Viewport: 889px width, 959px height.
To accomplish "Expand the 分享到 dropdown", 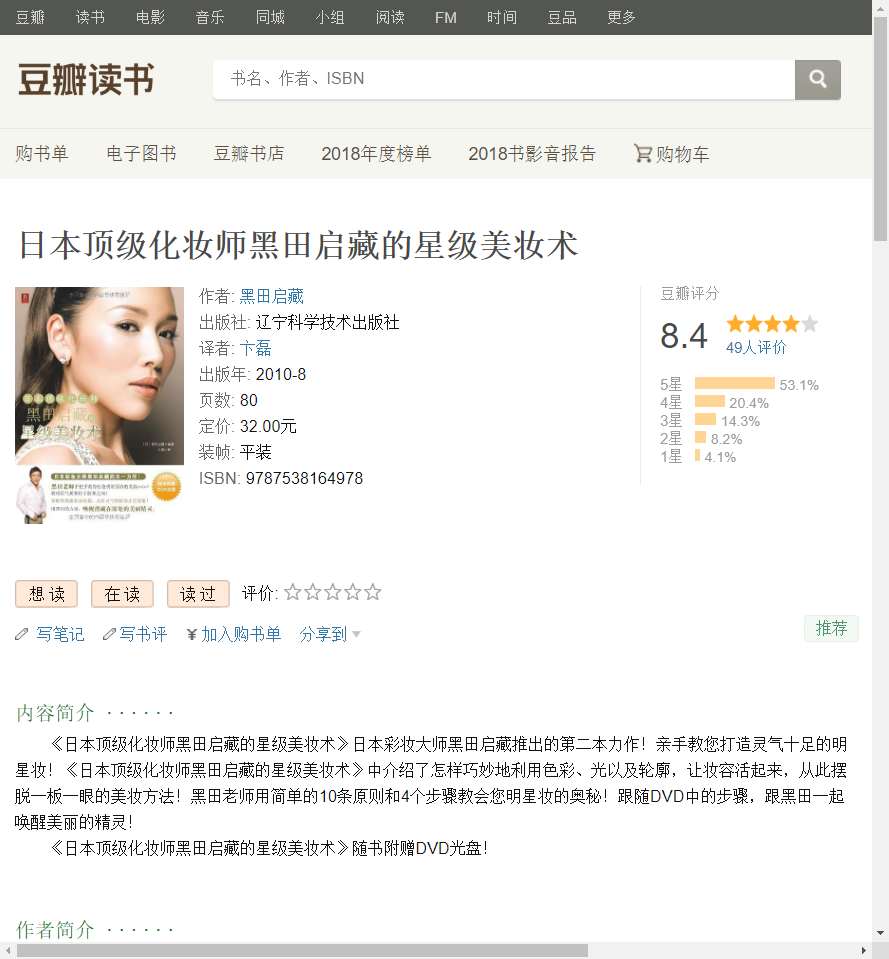I will pos(330,634).
